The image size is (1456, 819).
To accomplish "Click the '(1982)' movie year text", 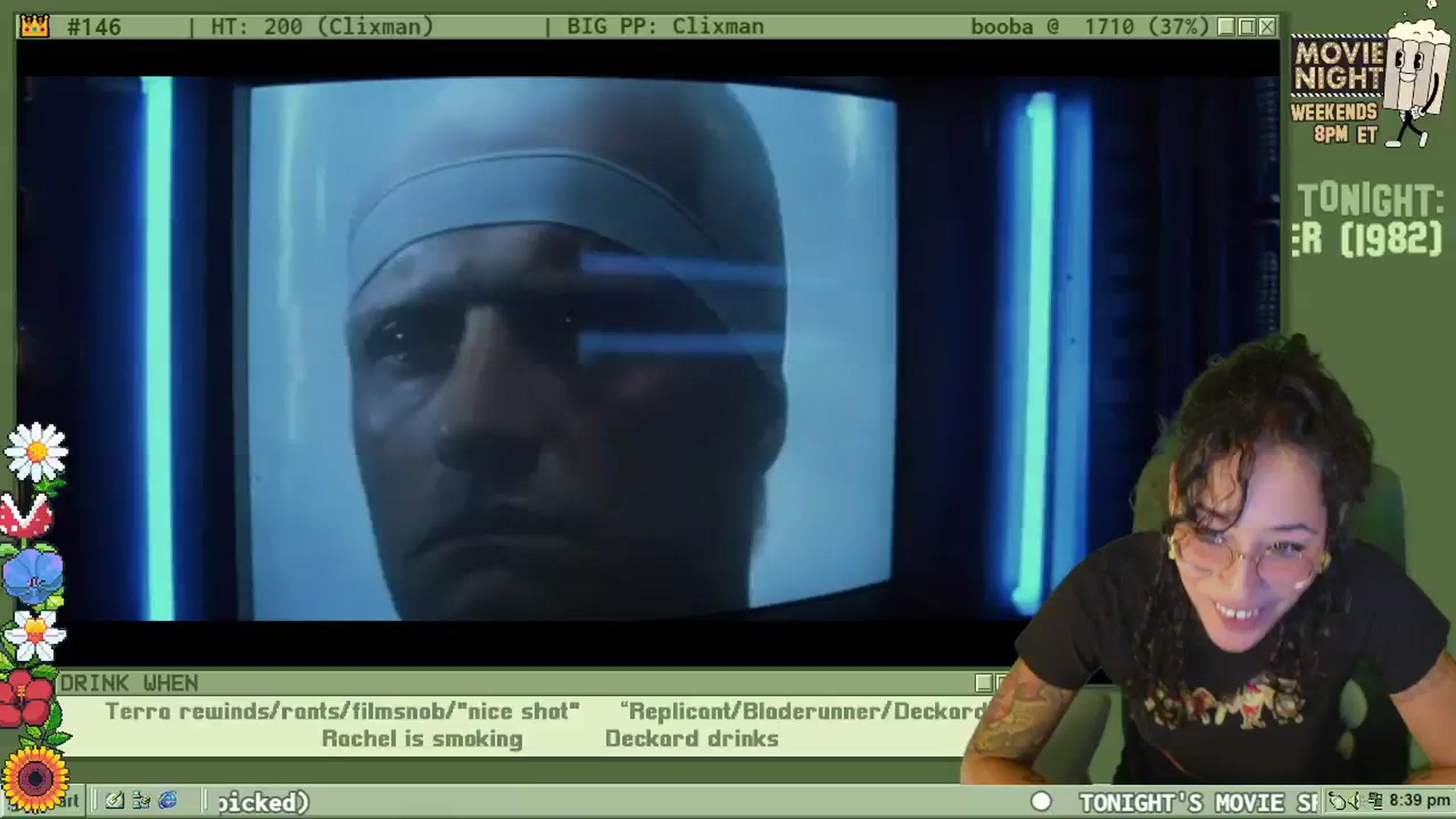I will point(1391,239).
